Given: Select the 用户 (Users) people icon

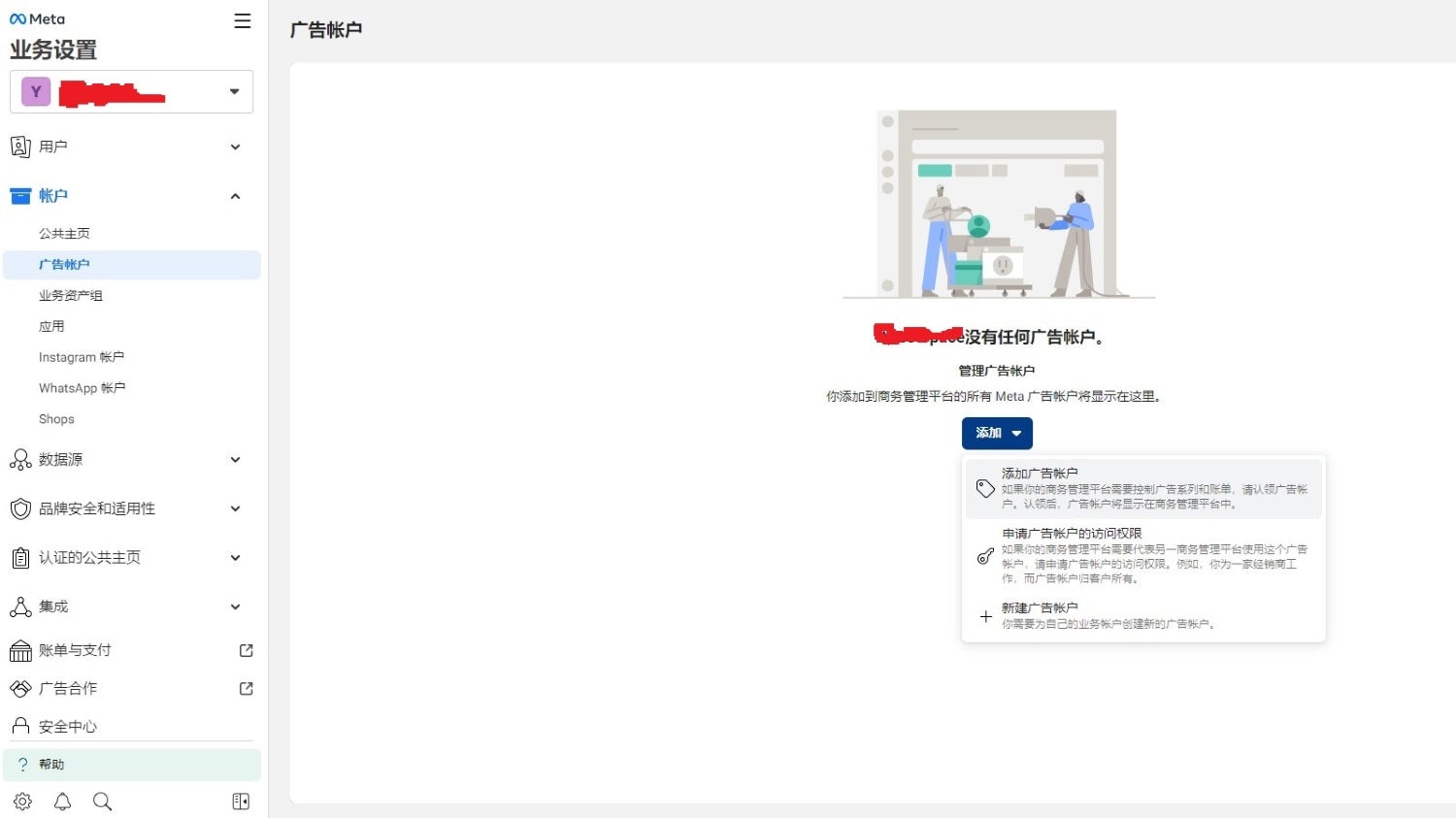Looking at the screenshot, I should coord(21,146).
